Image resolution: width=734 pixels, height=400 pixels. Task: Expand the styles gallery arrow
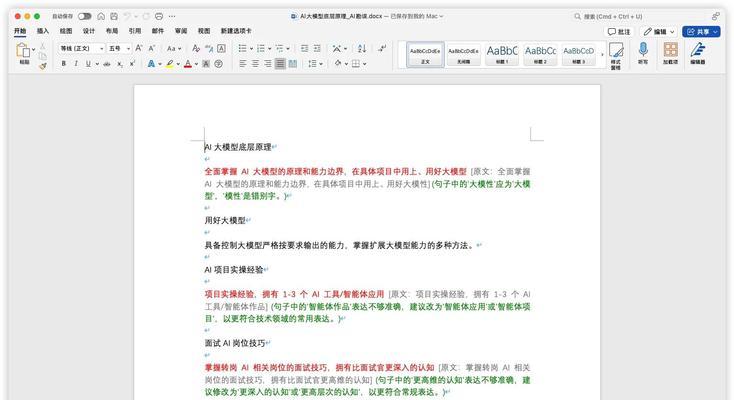tap(602, 55)
